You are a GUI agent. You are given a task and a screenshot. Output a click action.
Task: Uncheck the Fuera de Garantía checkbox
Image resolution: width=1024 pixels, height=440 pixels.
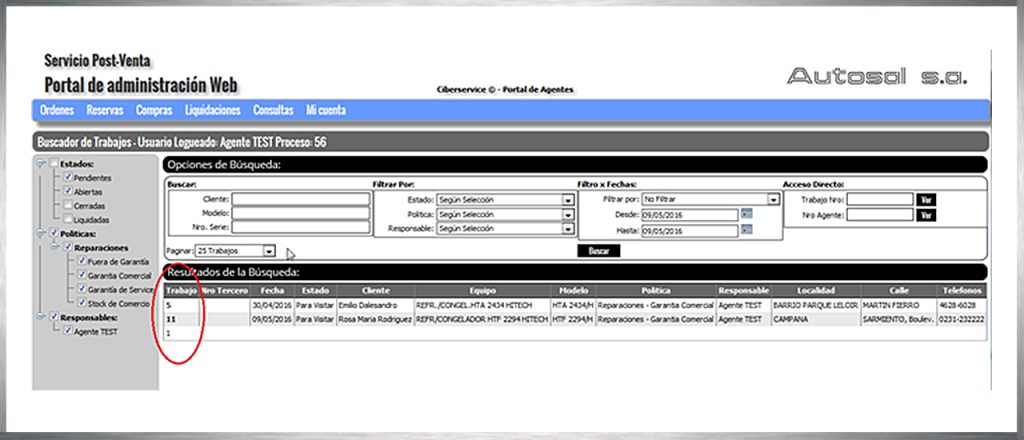point(83,261)
